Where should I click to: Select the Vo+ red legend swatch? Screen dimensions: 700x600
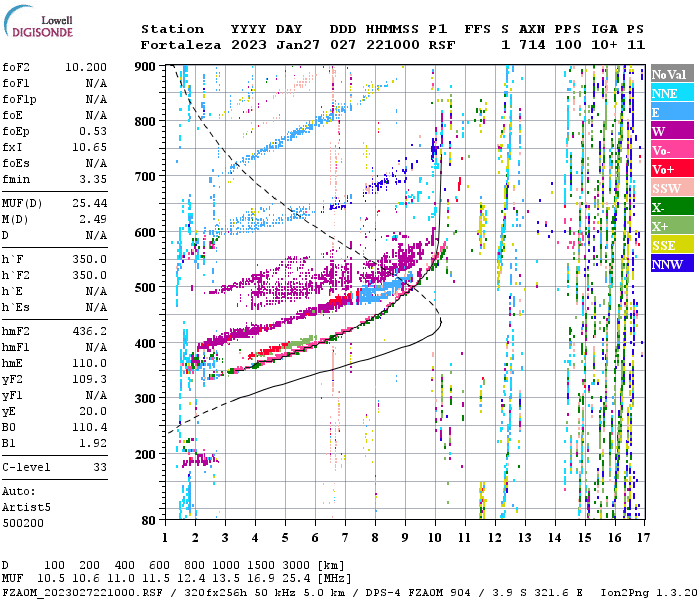[672, 169]
